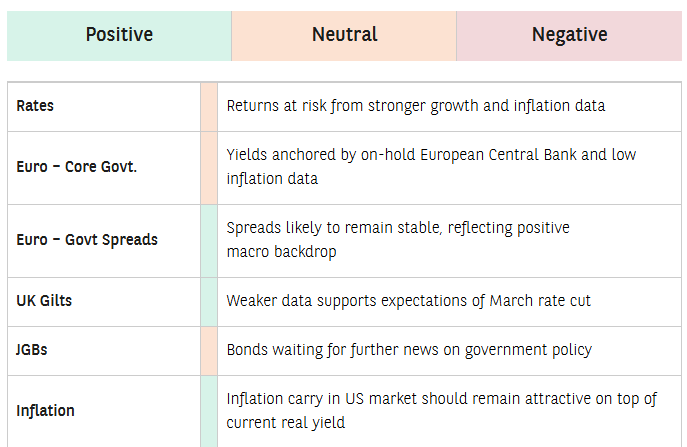Click the positive indicator beside Inflation
This screenshot has height=447, width=687.
coord(209,412)
